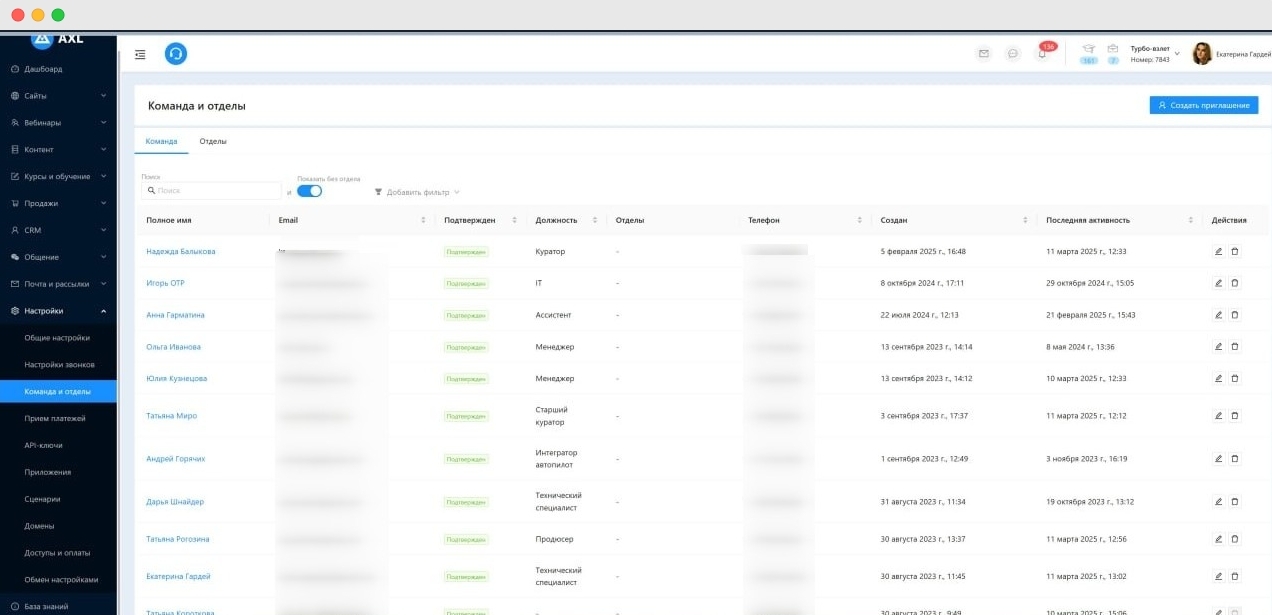Switch to Команда tab

coord(161,141)
